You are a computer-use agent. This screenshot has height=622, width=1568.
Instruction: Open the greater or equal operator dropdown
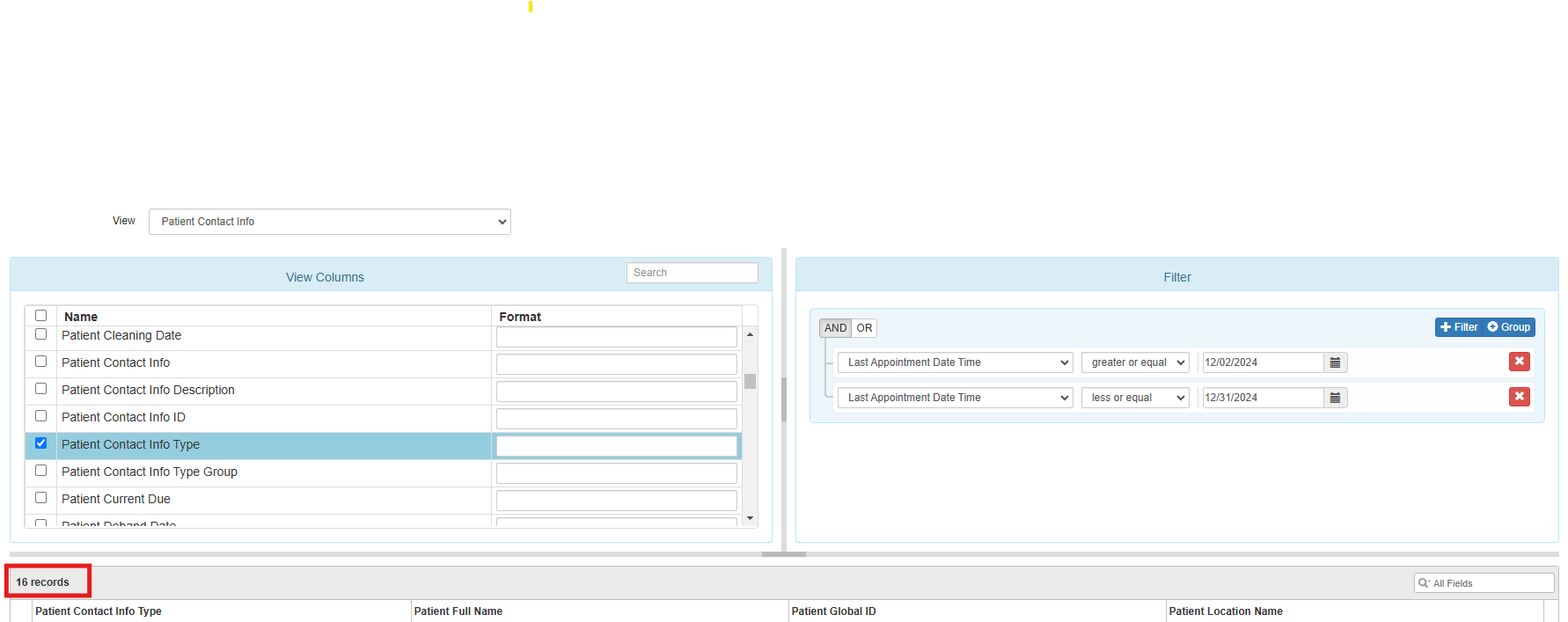[1135, 362]
